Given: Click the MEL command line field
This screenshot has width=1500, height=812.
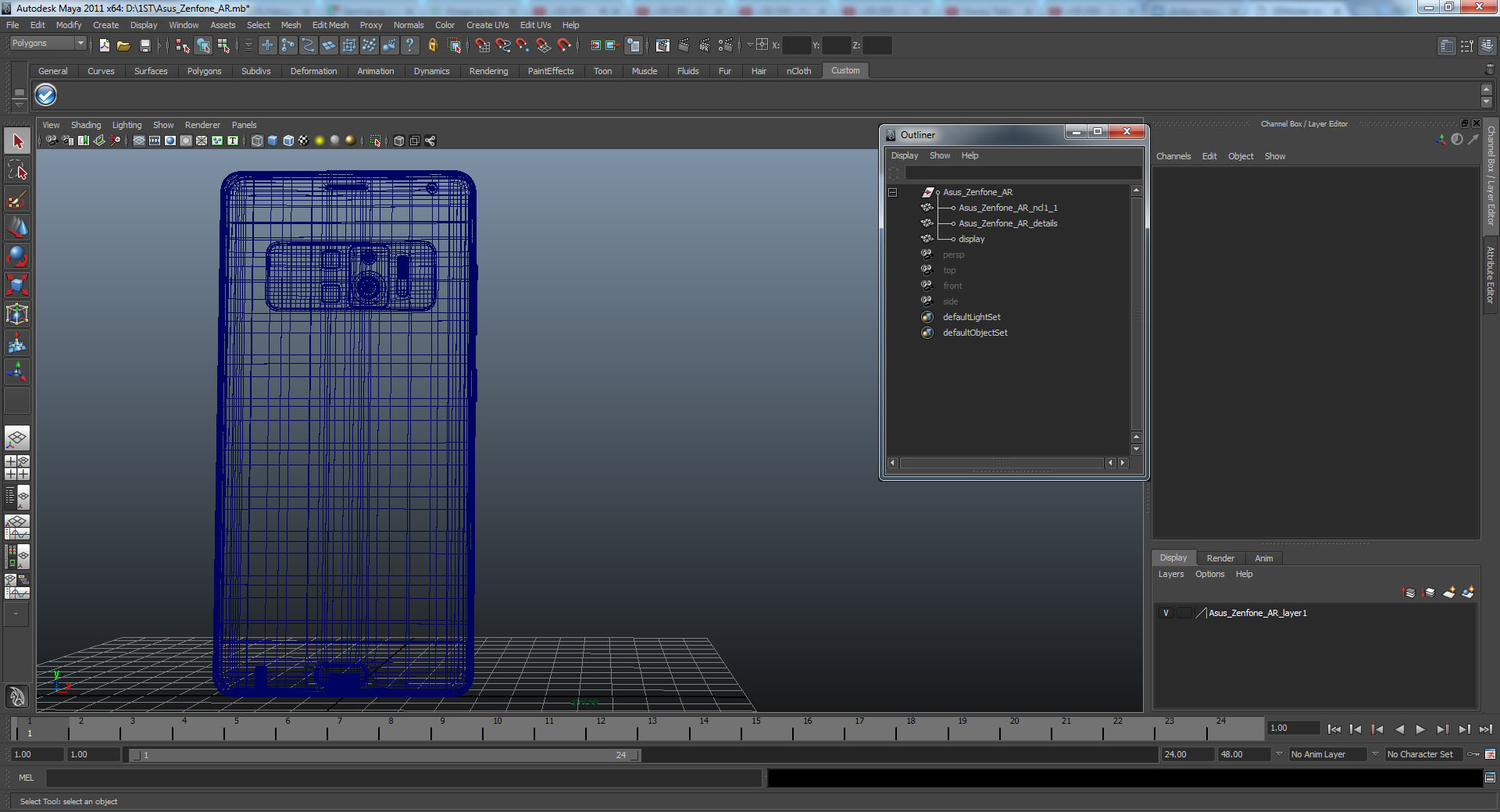Looking at the screenshot, I should (x=403, y=778).
